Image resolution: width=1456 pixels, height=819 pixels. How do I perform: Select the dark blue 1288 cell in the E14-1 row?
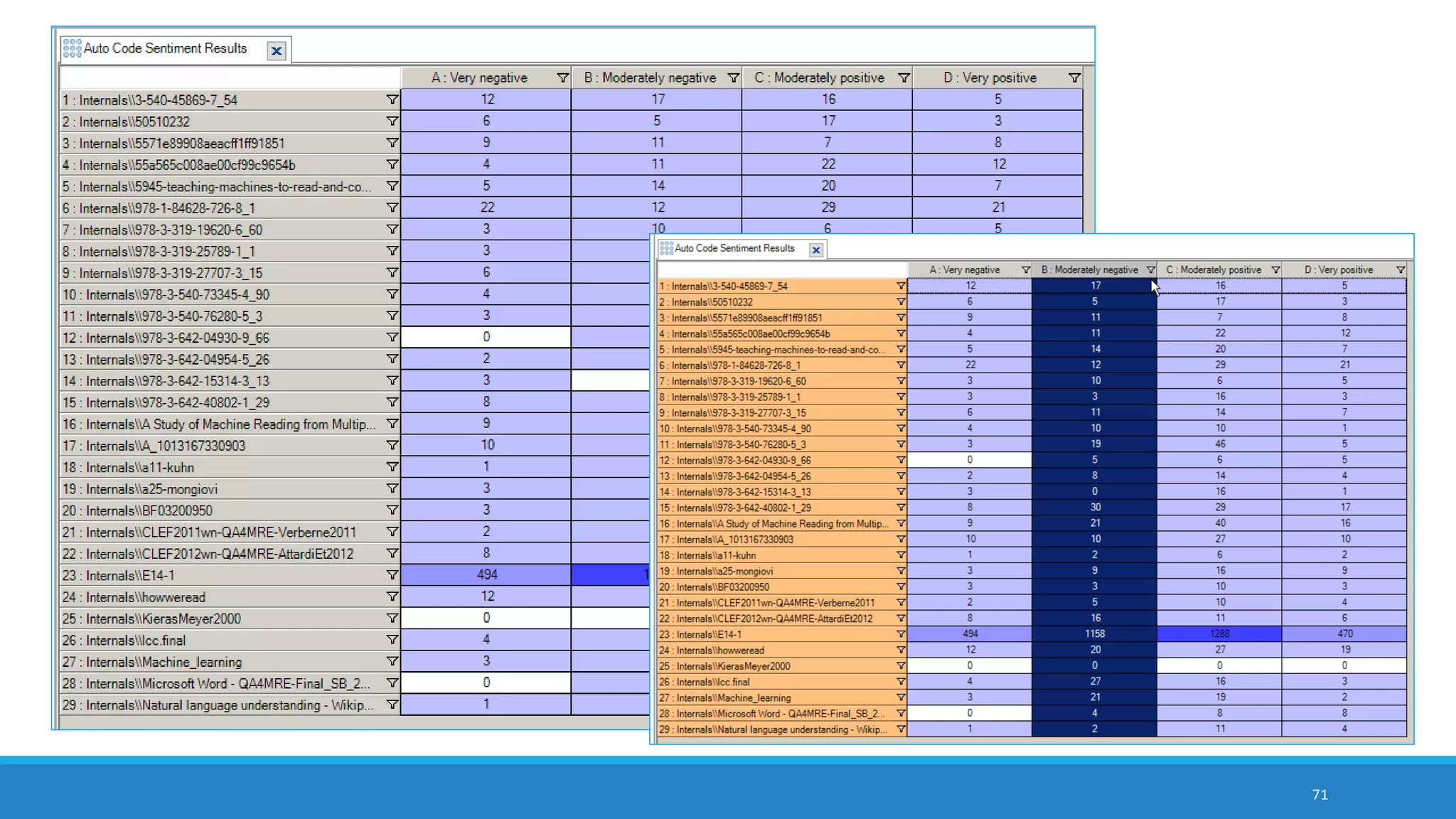[x=1219, y=633]
